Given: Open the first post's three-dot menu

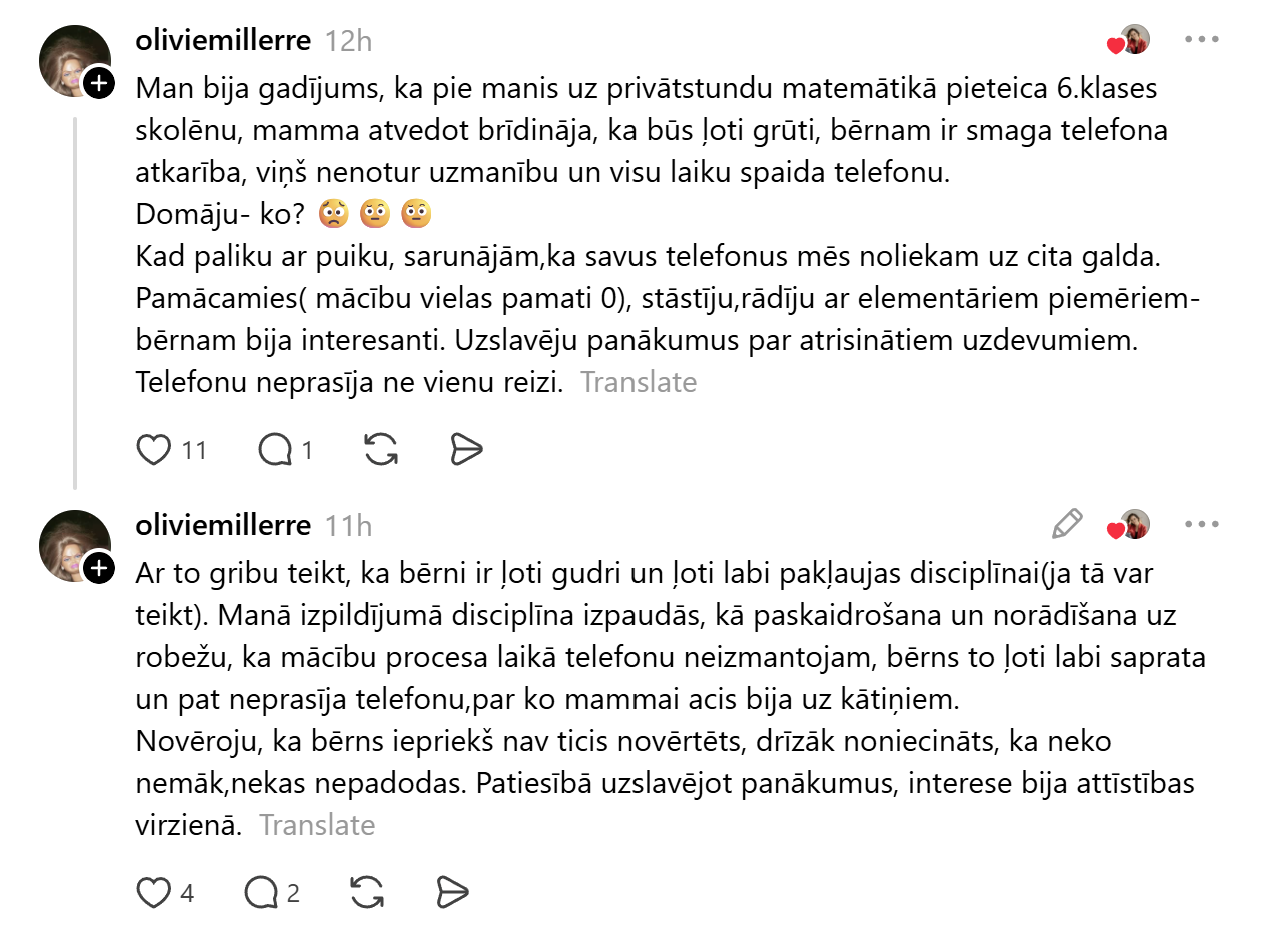Looking at the screenshot, I should point(1201,40).
